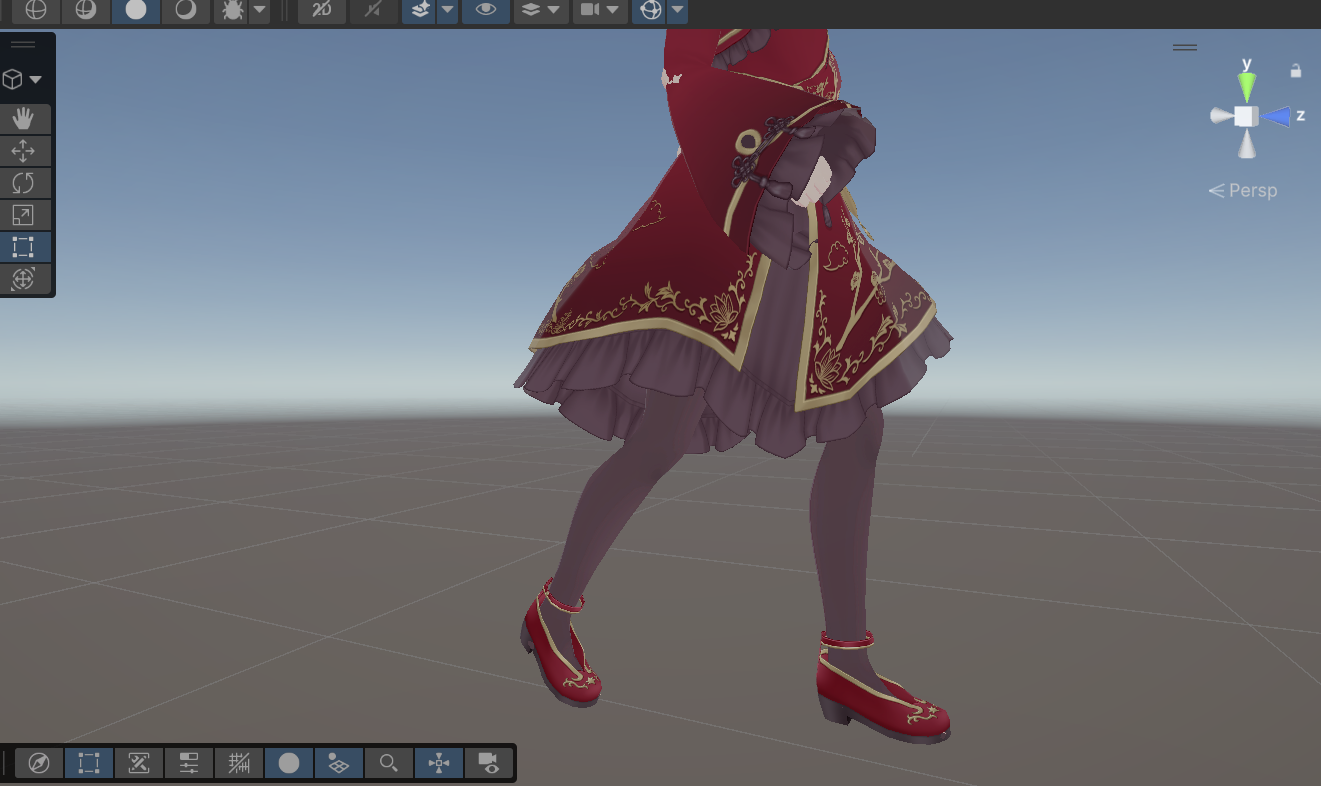Screen dimensions: 1321x786
Task: Select the Scale tool
Action: click(24, 215)
